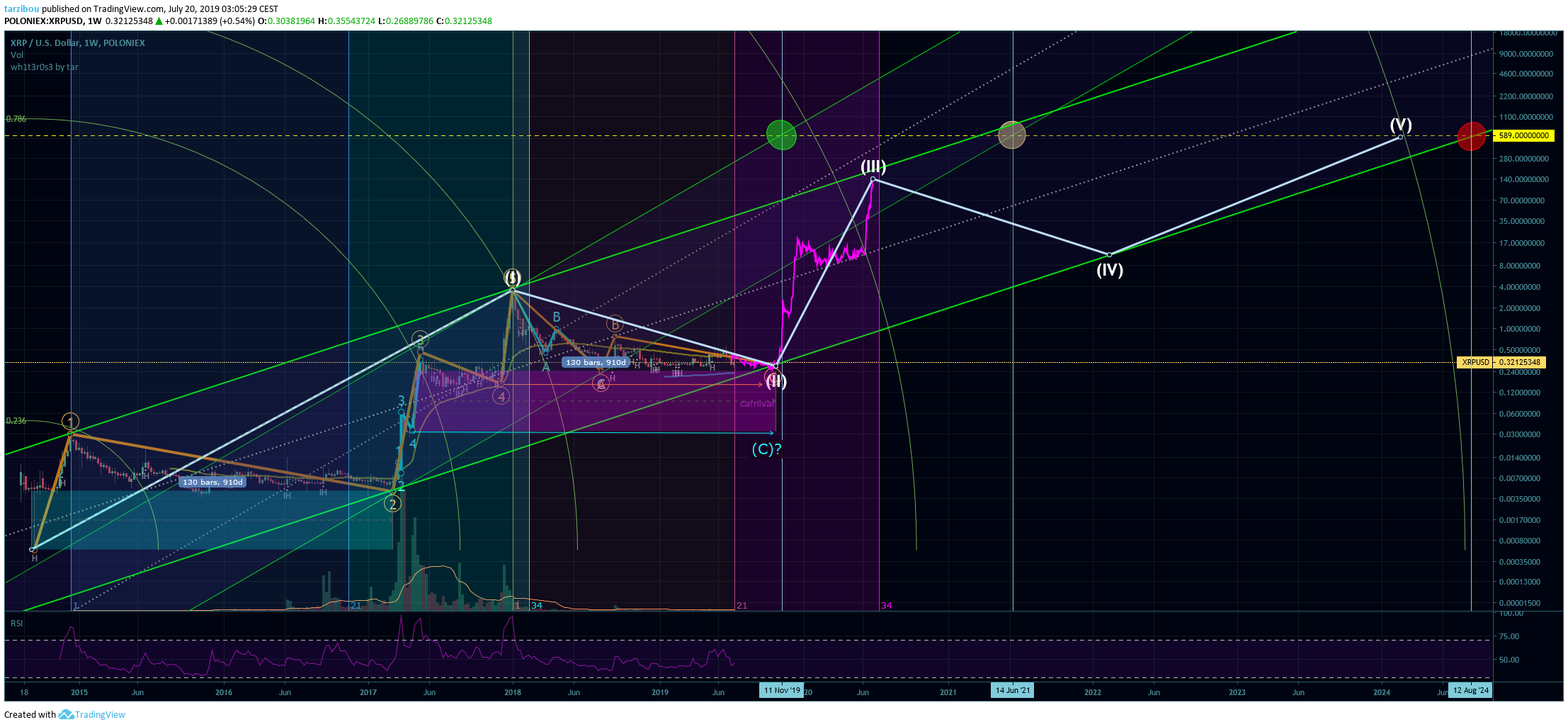Image resolution: width=1568 pixels, height=727 pixels.
Task: Click 0.00170000 on the price axis
Action: [x=1520, y=520]
